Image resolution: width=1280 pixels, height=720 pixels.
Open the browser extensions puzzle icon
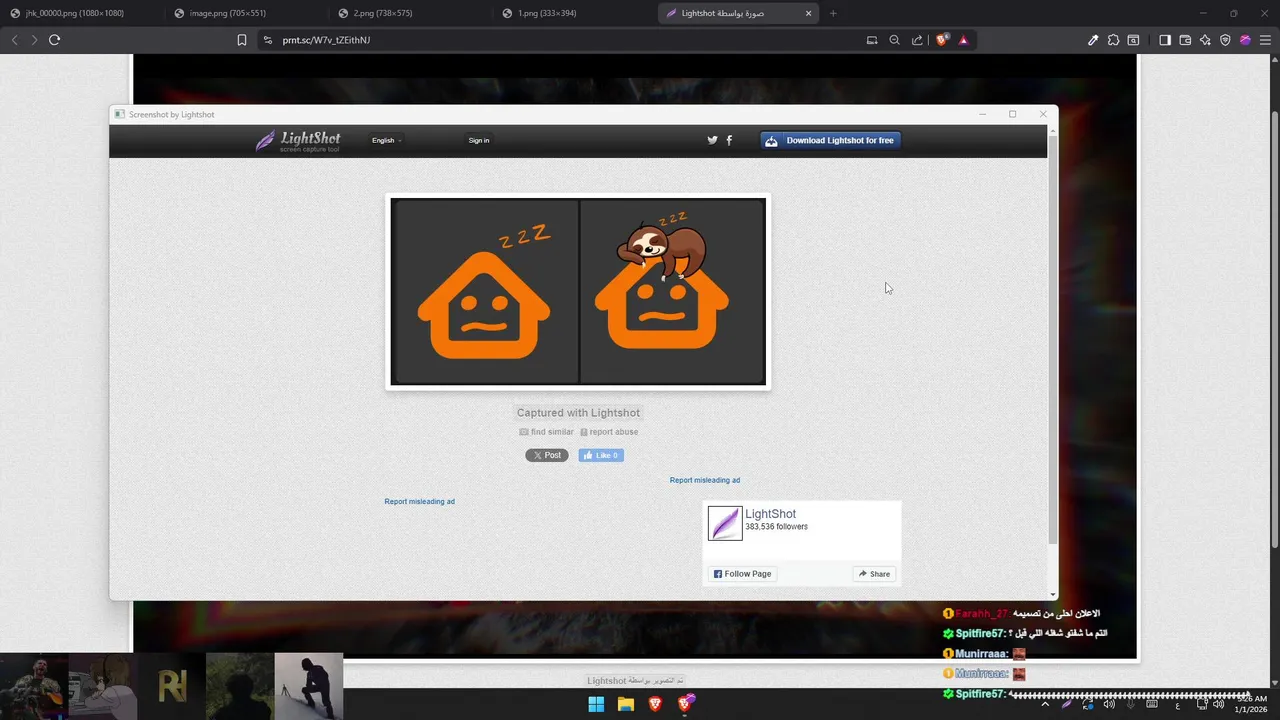pos(1113,40)
